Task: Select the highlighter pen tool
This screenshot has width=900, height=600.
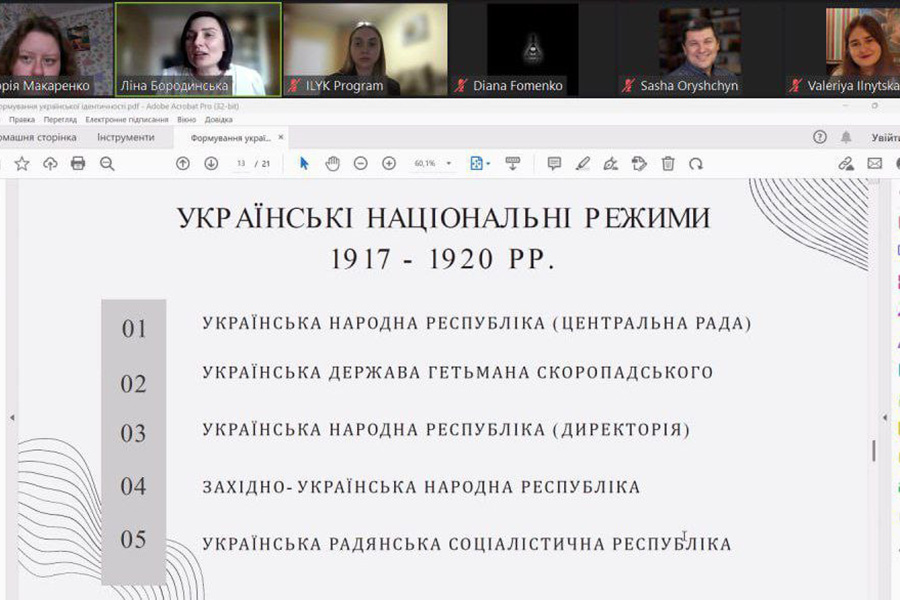Action: pyautogui.click(x=583, y=164)
